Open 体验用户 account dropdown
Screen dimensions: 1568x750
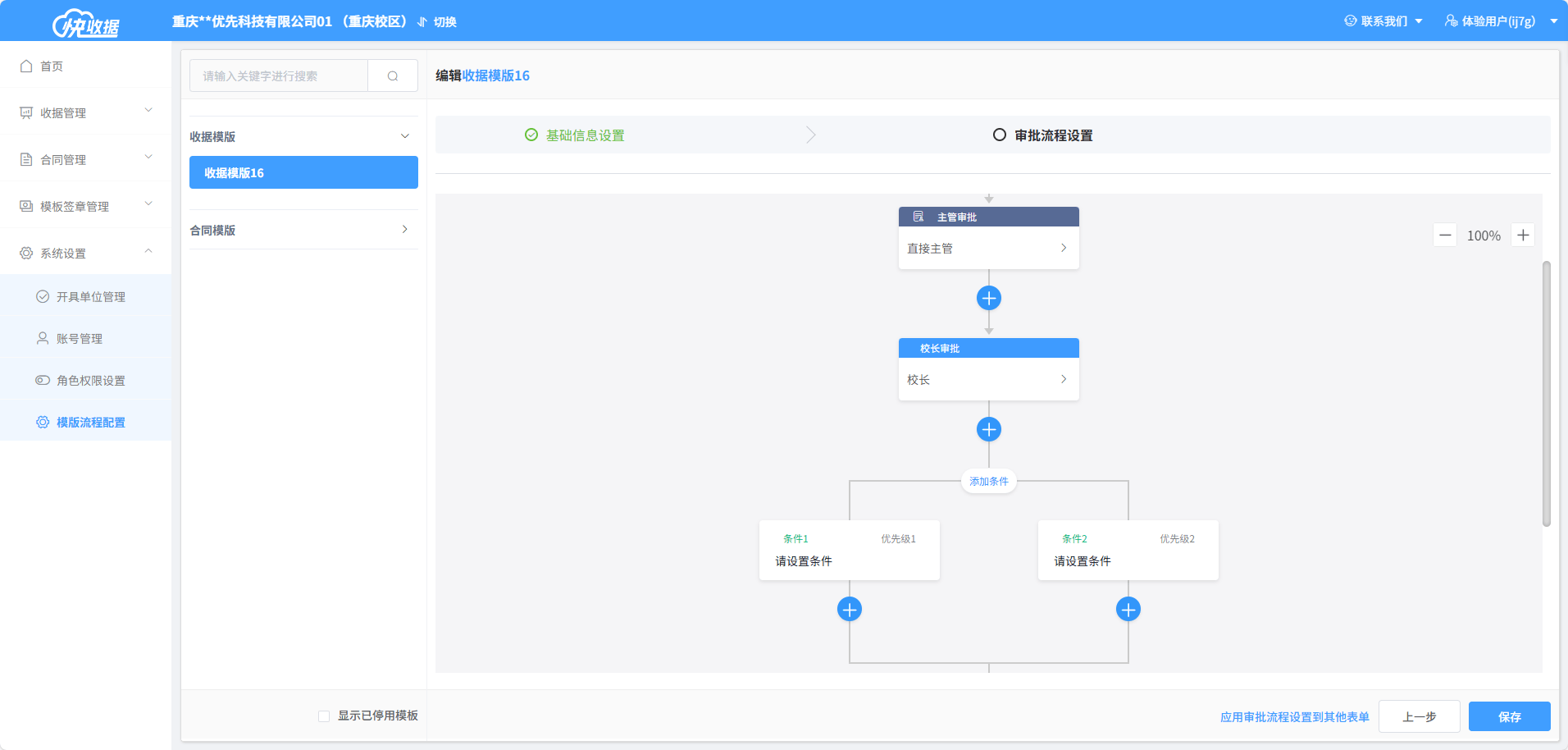(1500, 21)
